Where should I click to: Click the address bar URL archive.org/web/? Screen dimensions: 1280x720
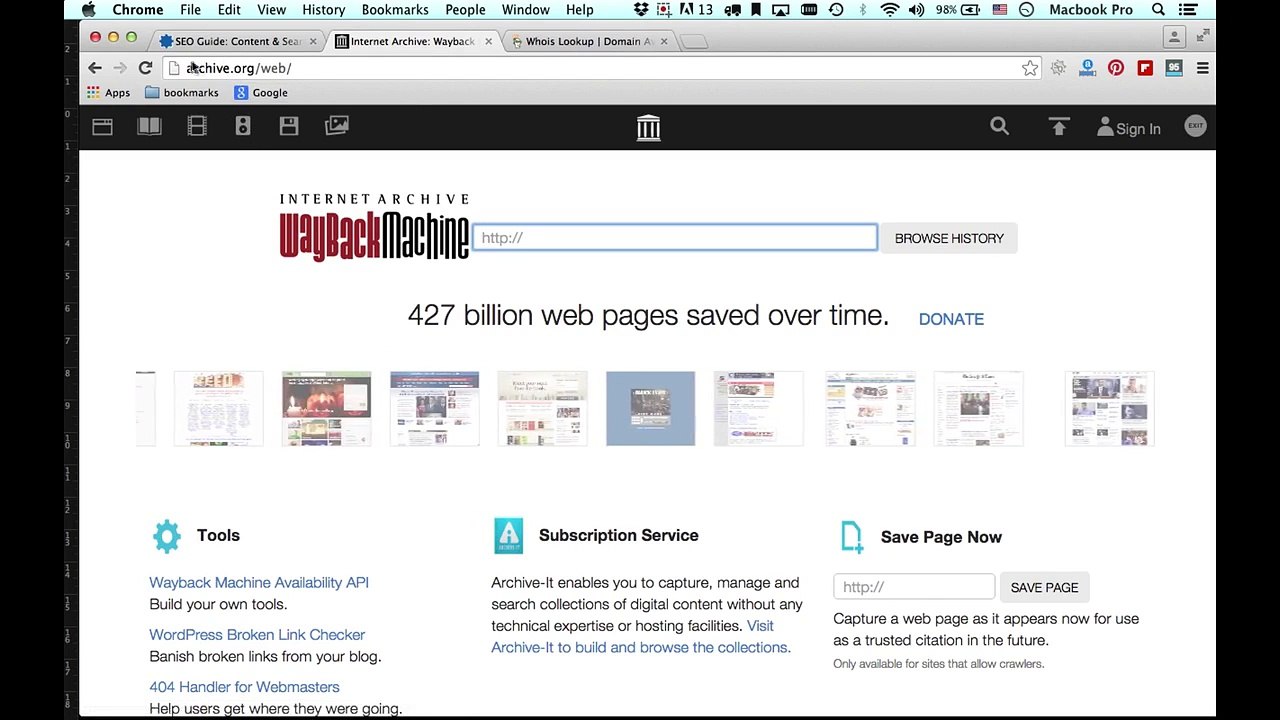238,68
